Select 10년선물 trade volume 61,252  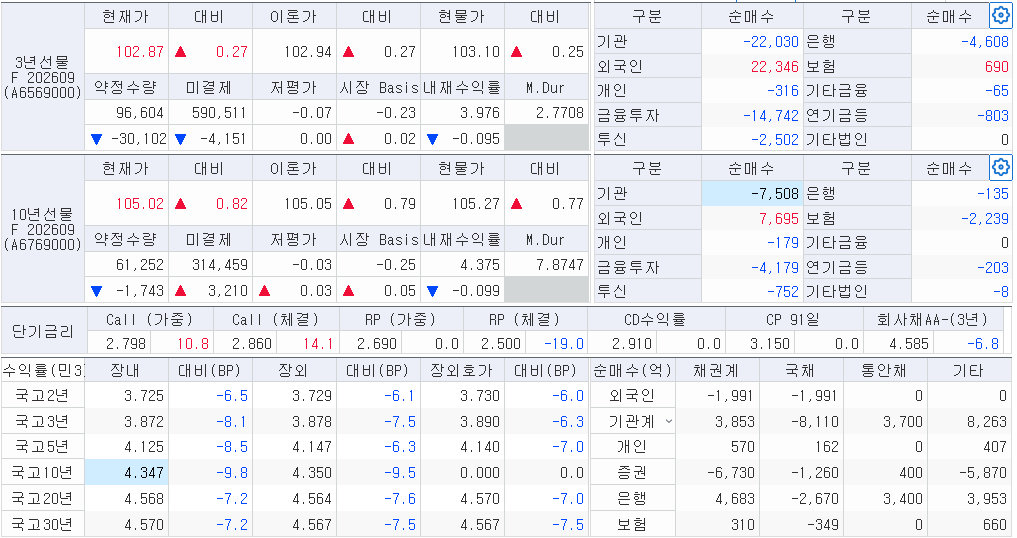[x=139, y=265]
